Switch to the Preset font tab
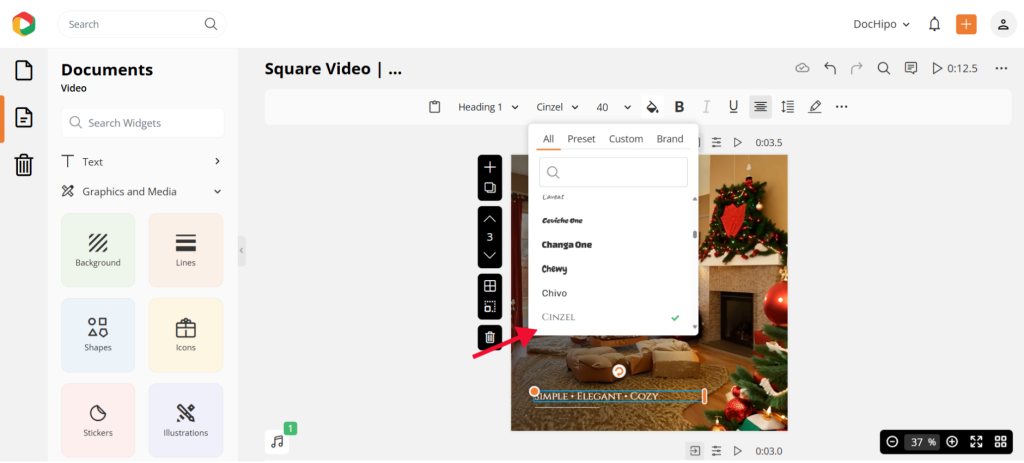The image size is (1024, 463). pos(581,139)
